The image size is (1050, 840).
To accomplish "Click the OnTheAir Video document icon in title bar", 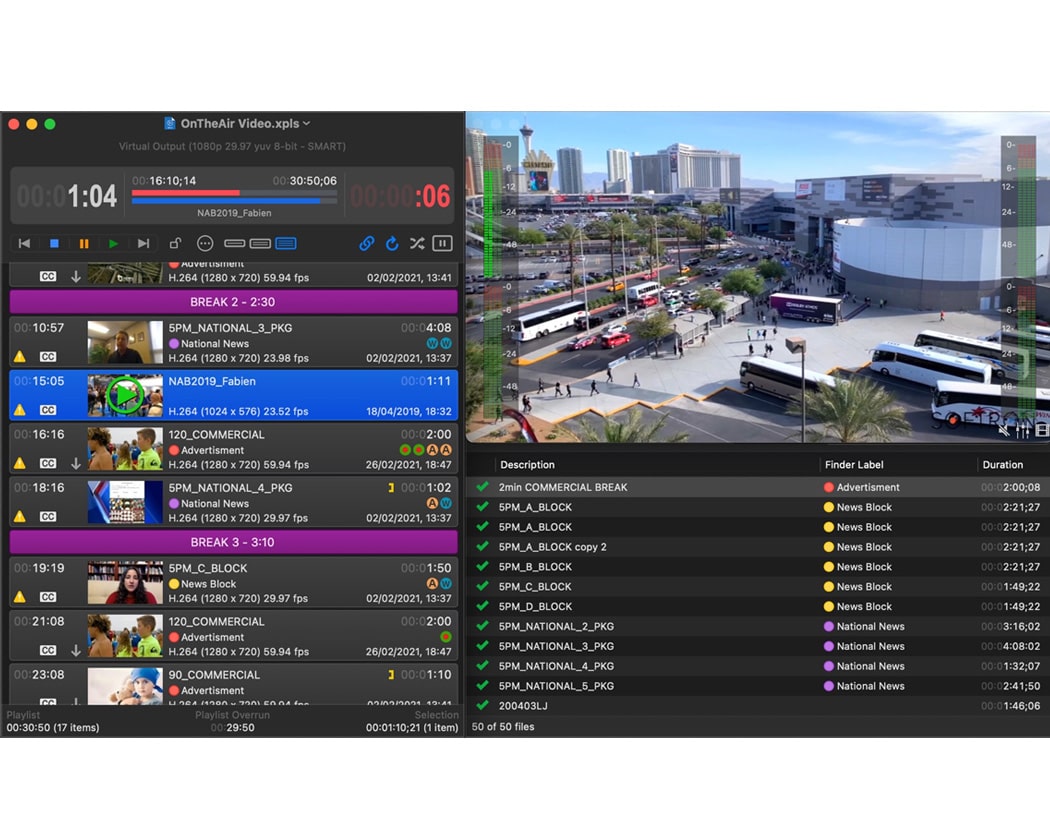I will 170,123.
